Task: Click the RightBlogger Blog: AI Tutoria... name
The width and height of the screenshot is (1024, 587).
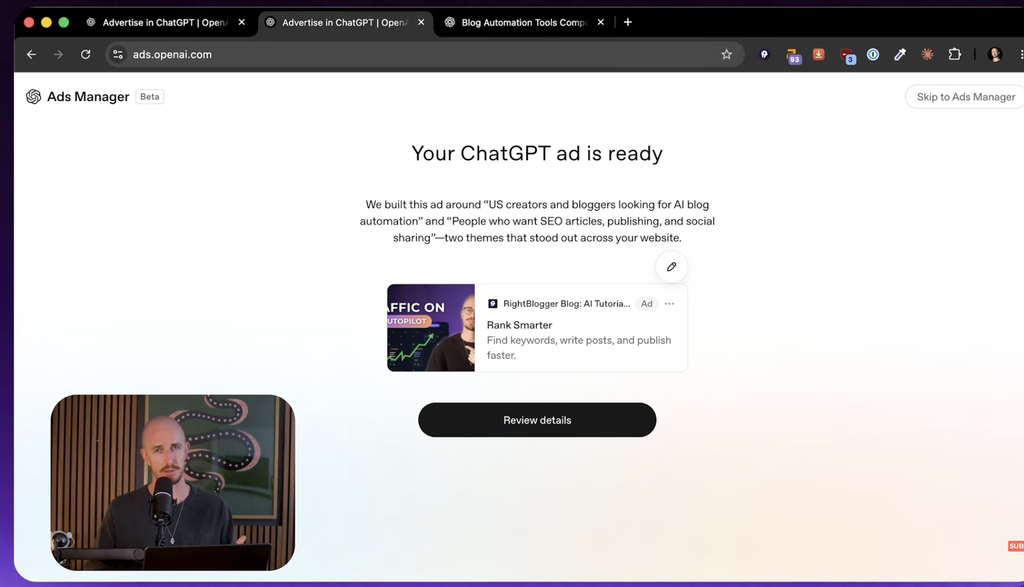Action: point(566,304)
